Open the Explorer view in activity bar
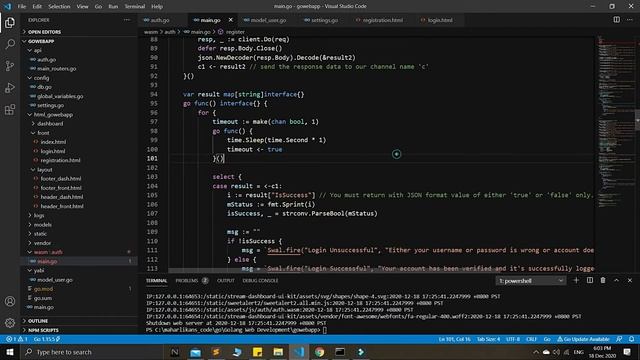Image resolution: width=640 pixels, height=360 pixels. click(10, 22)
